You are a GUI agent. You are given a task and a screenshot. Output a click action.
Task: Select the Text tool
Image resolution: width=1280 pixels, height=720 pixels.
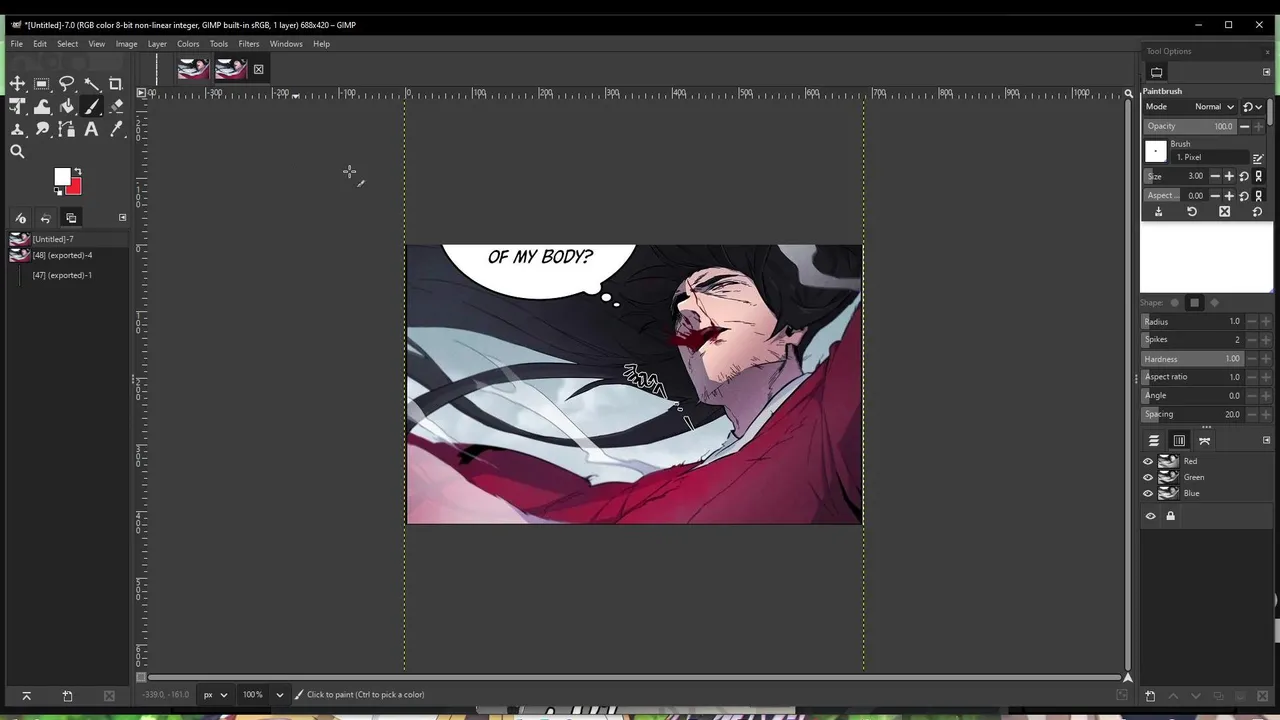pos(91,129)
